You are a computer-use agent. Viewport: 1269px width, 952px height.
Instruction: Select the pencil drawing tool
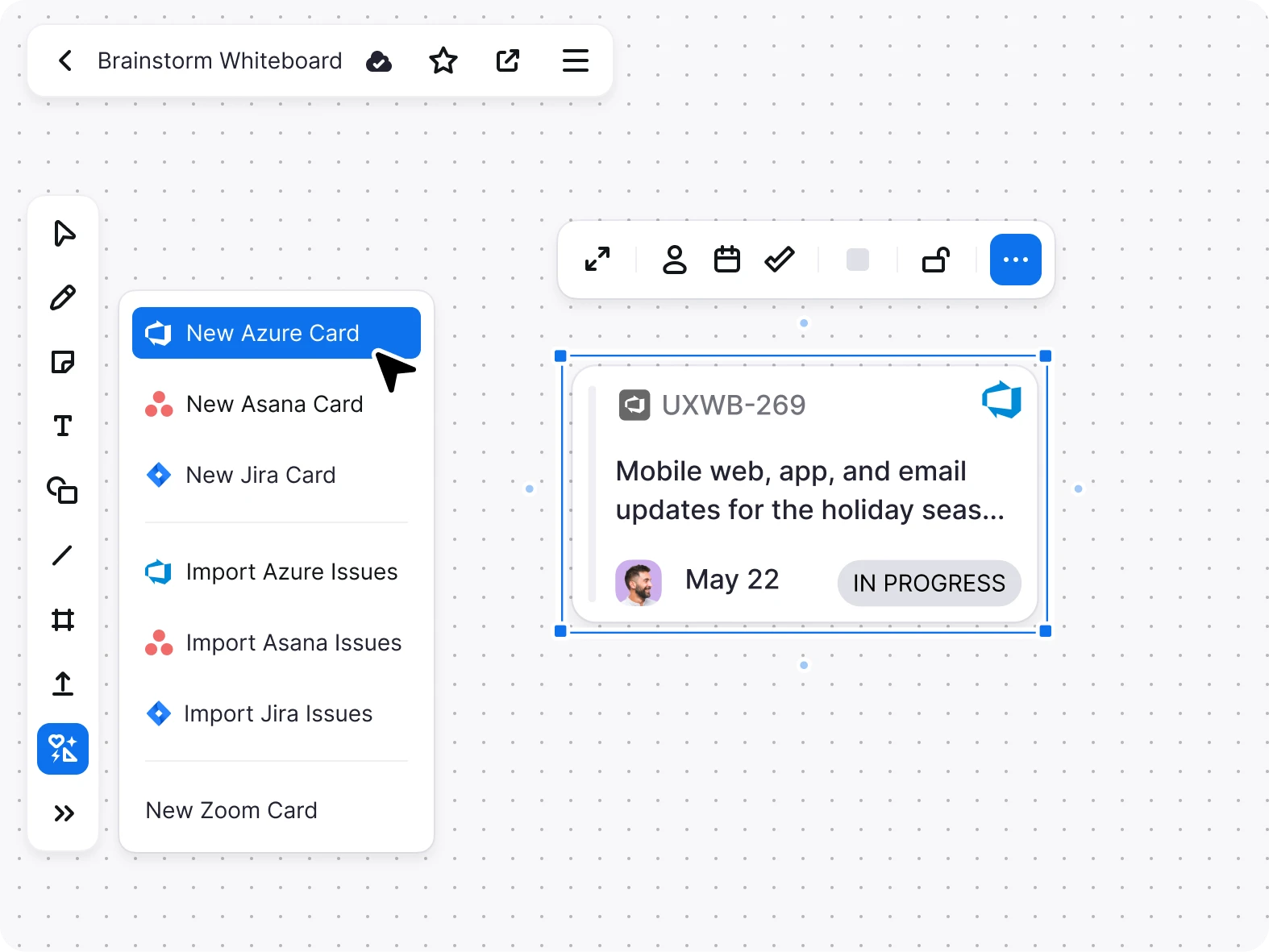click(63, 297)
